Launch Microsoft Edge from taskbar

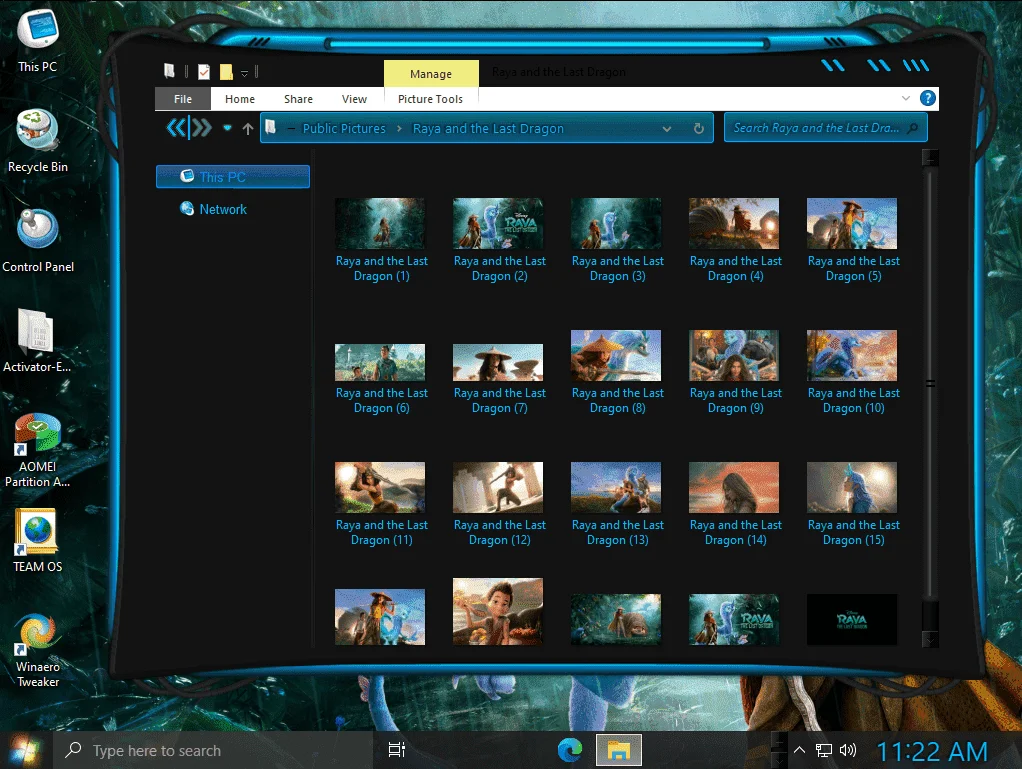pyautogui.click(x=570, y=750)
